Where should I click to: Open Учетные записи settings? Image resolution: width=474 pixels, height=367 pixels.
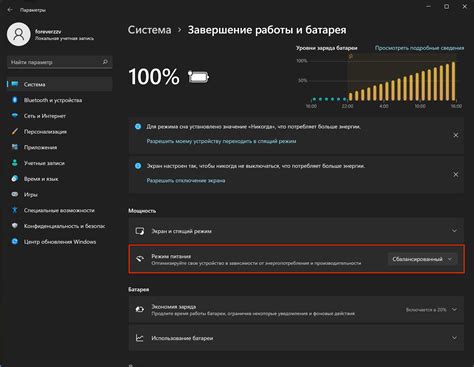(60, 163)
